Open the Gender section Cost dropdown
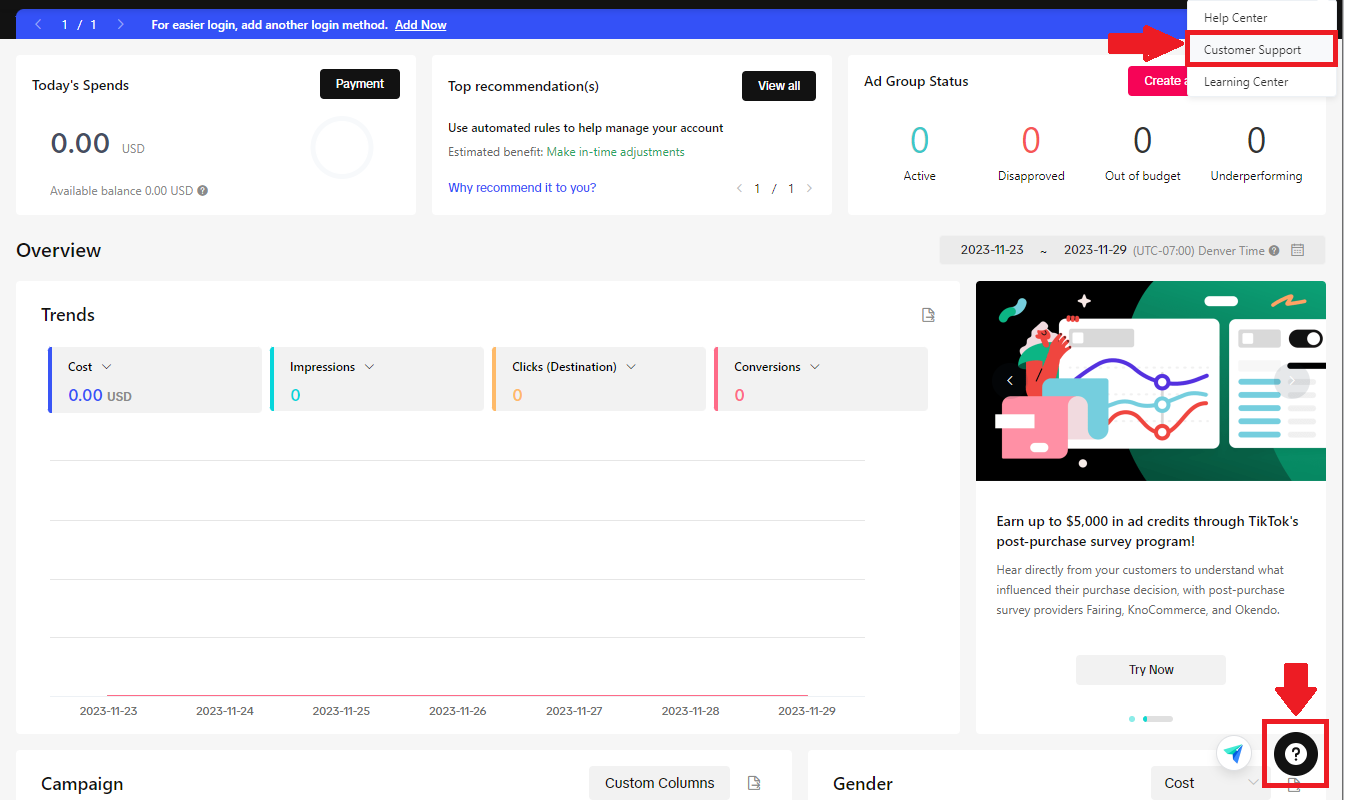This screenshot has height=800, width=1345. pos(1210,783)
